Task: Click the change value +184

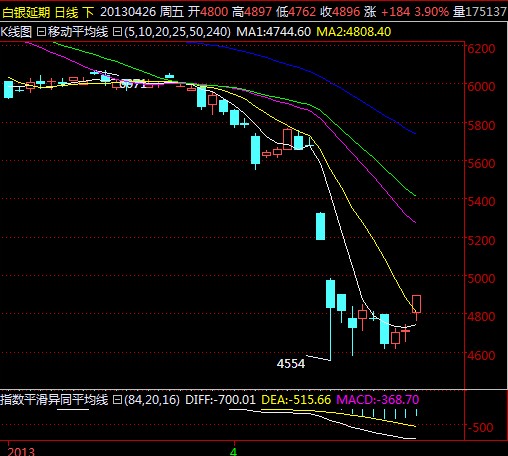Action: pyautogui.click(x=395, y=12)
